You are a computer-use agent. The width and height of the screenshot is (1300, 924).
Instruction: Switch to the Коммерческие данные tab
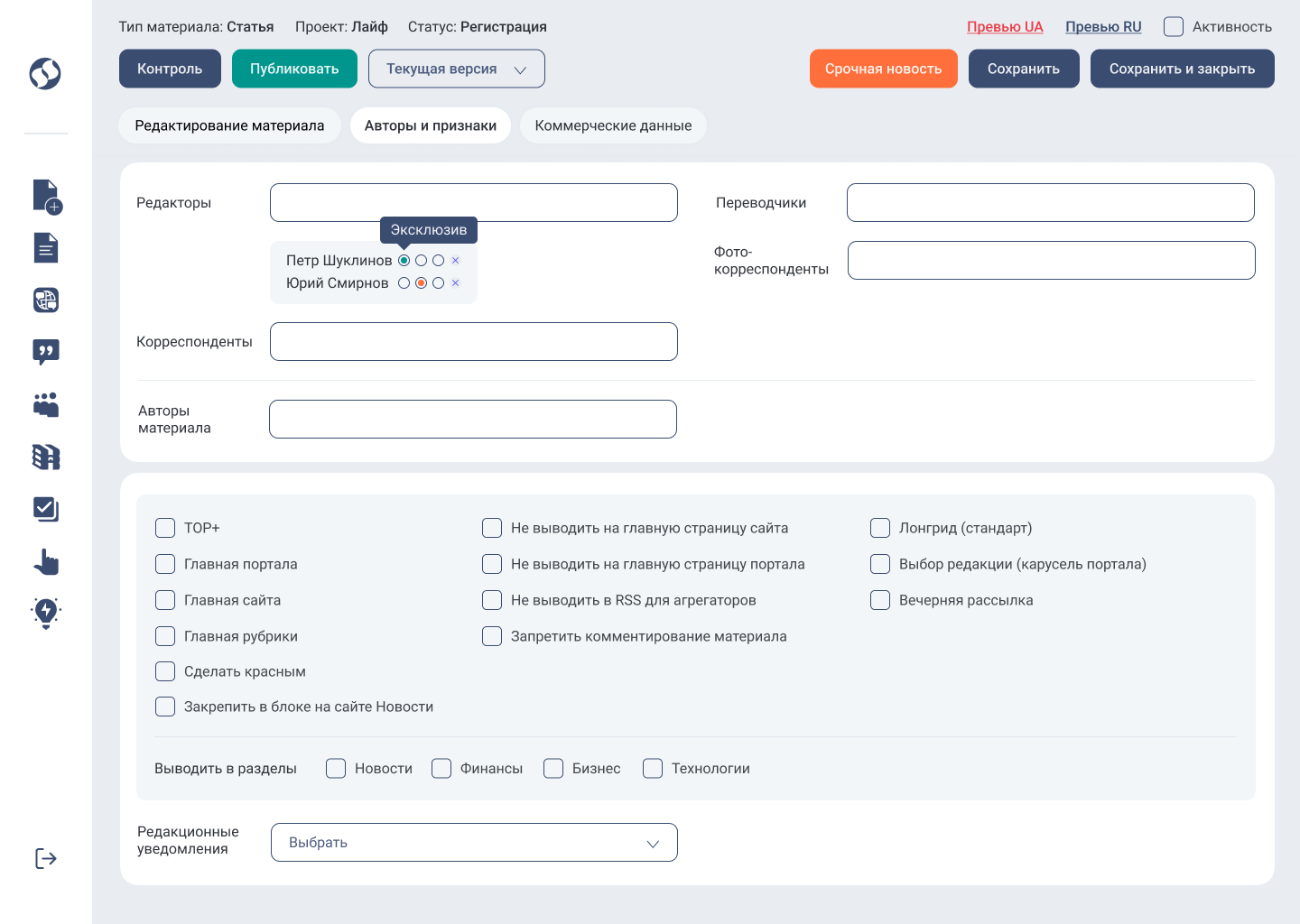[x=613, y=125]
